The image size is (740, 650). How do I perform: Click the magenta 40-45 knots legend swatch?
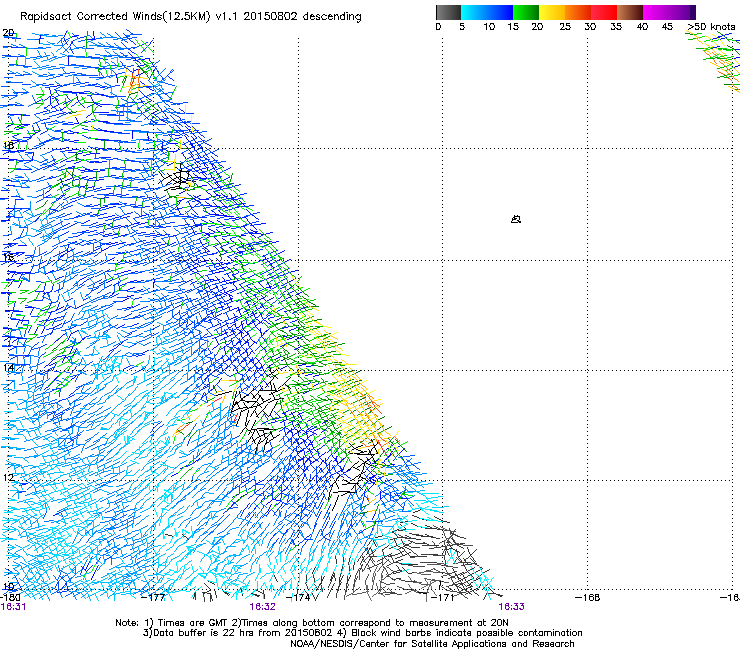point(669,12)
